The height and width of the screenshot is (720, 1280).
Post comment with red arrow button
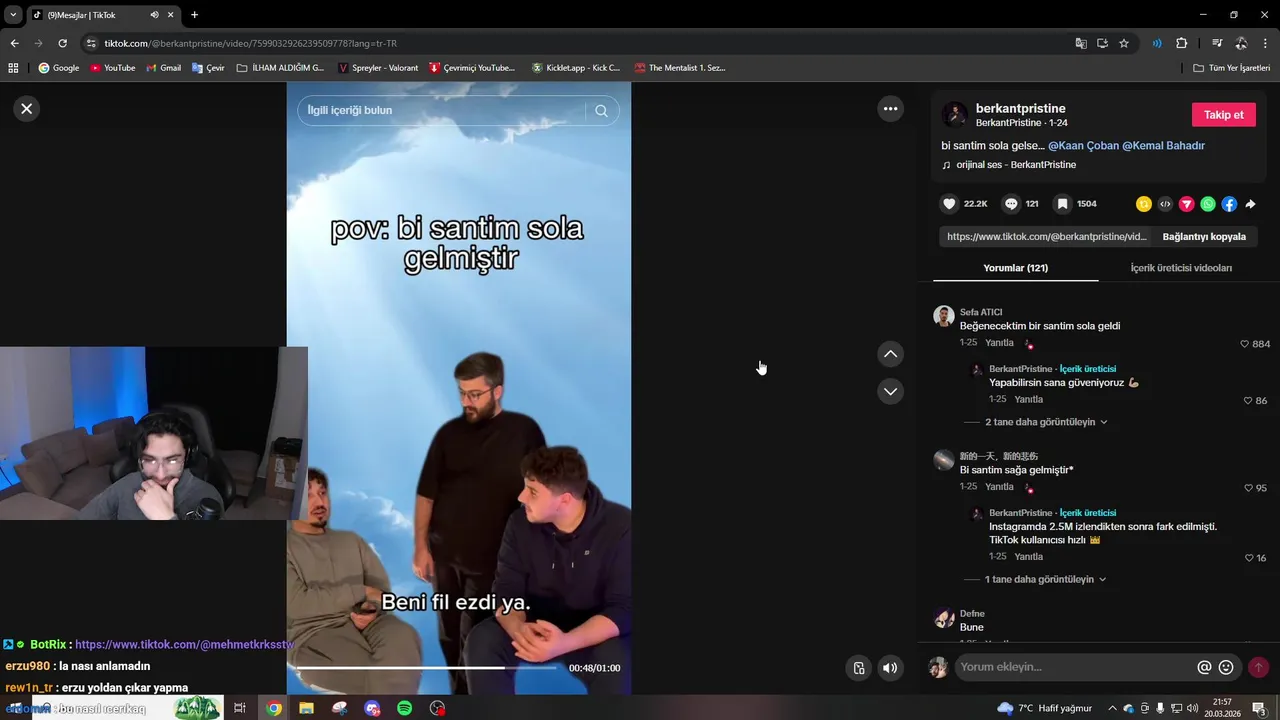click(x=1258, y=667)
